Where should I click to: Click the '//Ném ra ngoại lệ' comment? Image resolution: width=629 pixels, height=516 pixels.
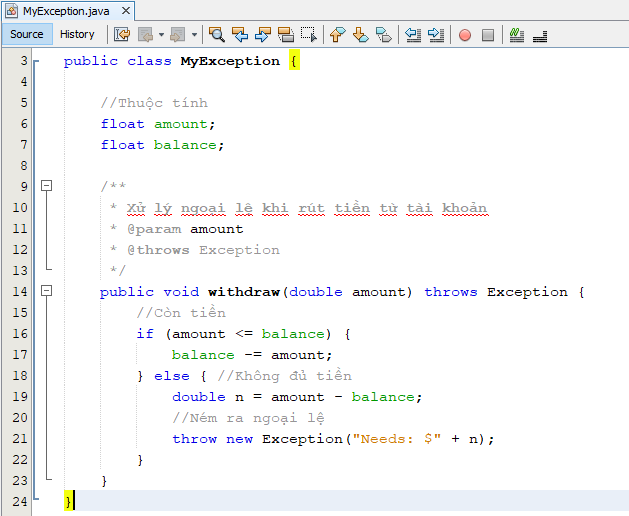tap(248, 418)
